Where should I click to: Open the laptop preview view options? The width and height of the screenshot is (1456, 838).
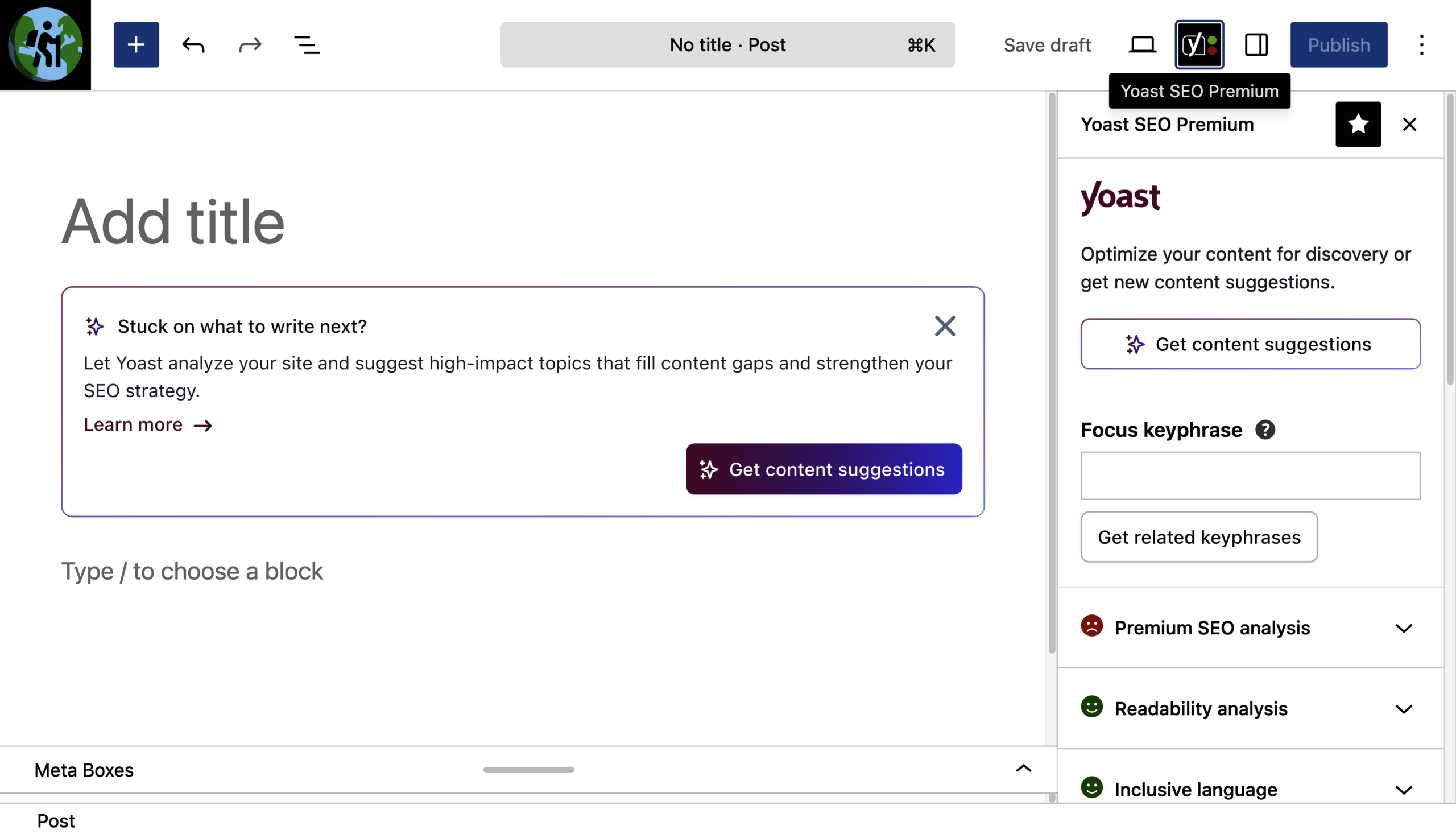click(1142, 45)
